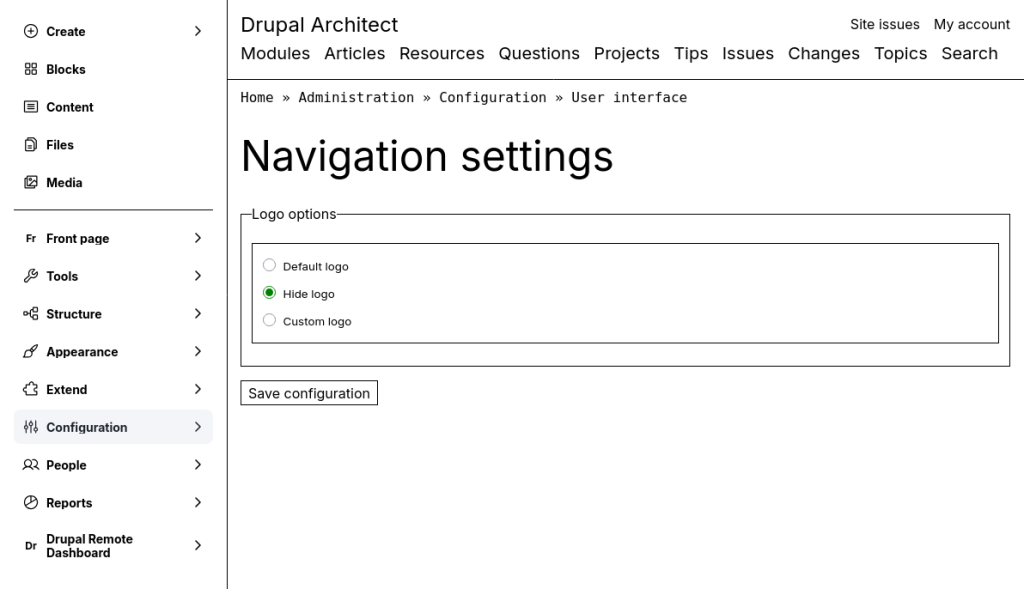Screen dimensions: 1024x589
Task: Expand the Reports submenu chevron
Action: 198,503
